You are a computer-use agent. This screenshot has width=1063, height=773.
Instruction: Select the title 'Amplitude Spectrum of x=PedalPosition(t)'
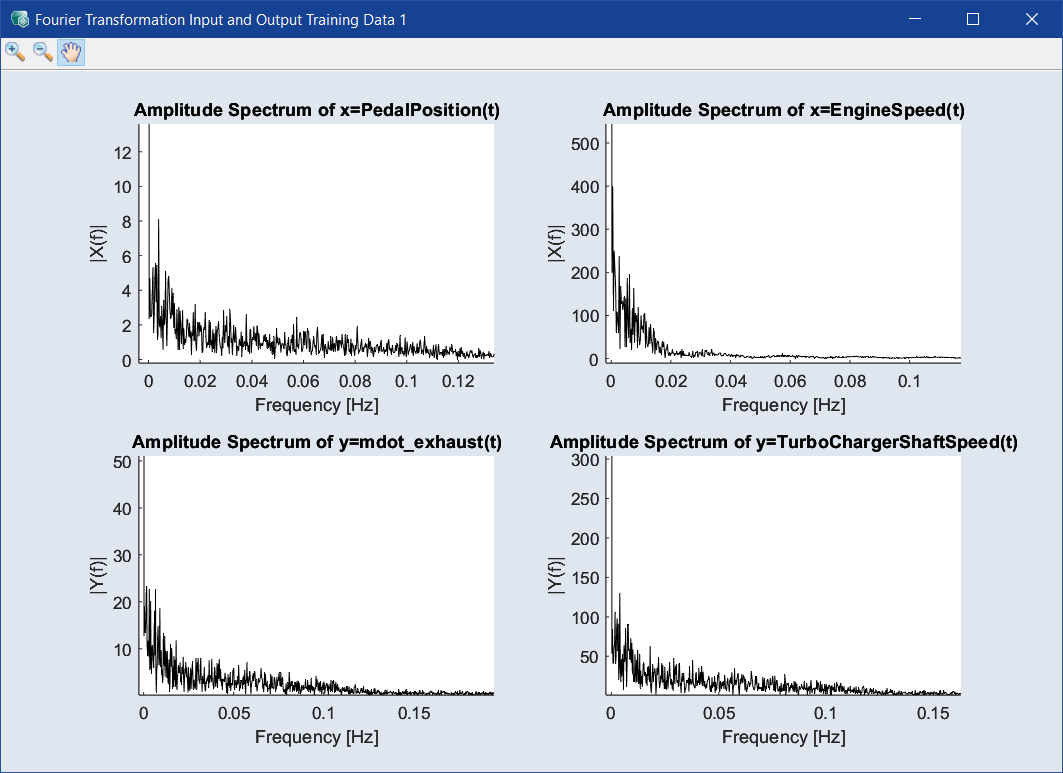pyautogui.click(x=317, y=111)
